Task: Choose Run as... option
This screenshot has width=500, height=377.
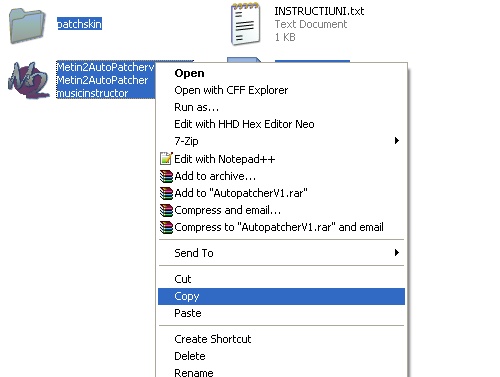Action: click(197, 107)
